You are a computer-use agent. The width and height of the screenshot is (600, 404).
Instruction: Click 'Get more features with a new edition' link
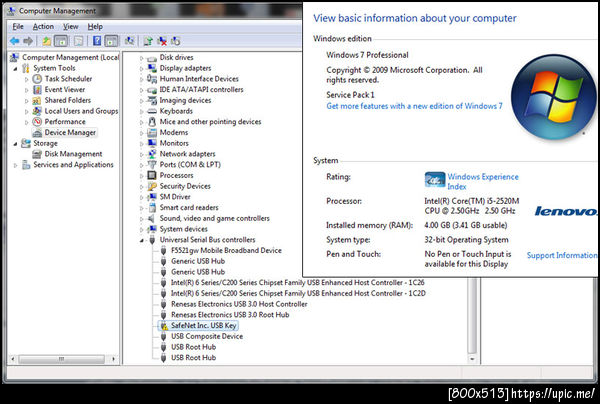click(x=414, y=106)
